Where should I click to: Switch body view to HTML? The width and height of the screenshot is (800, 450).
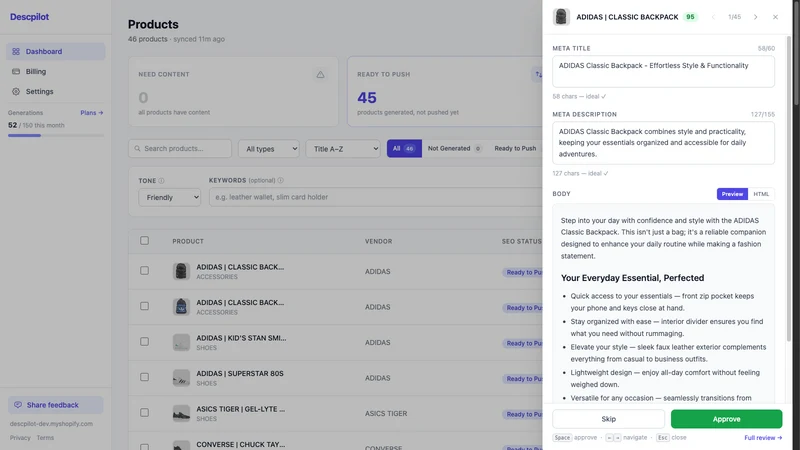(x=761, y=194)
